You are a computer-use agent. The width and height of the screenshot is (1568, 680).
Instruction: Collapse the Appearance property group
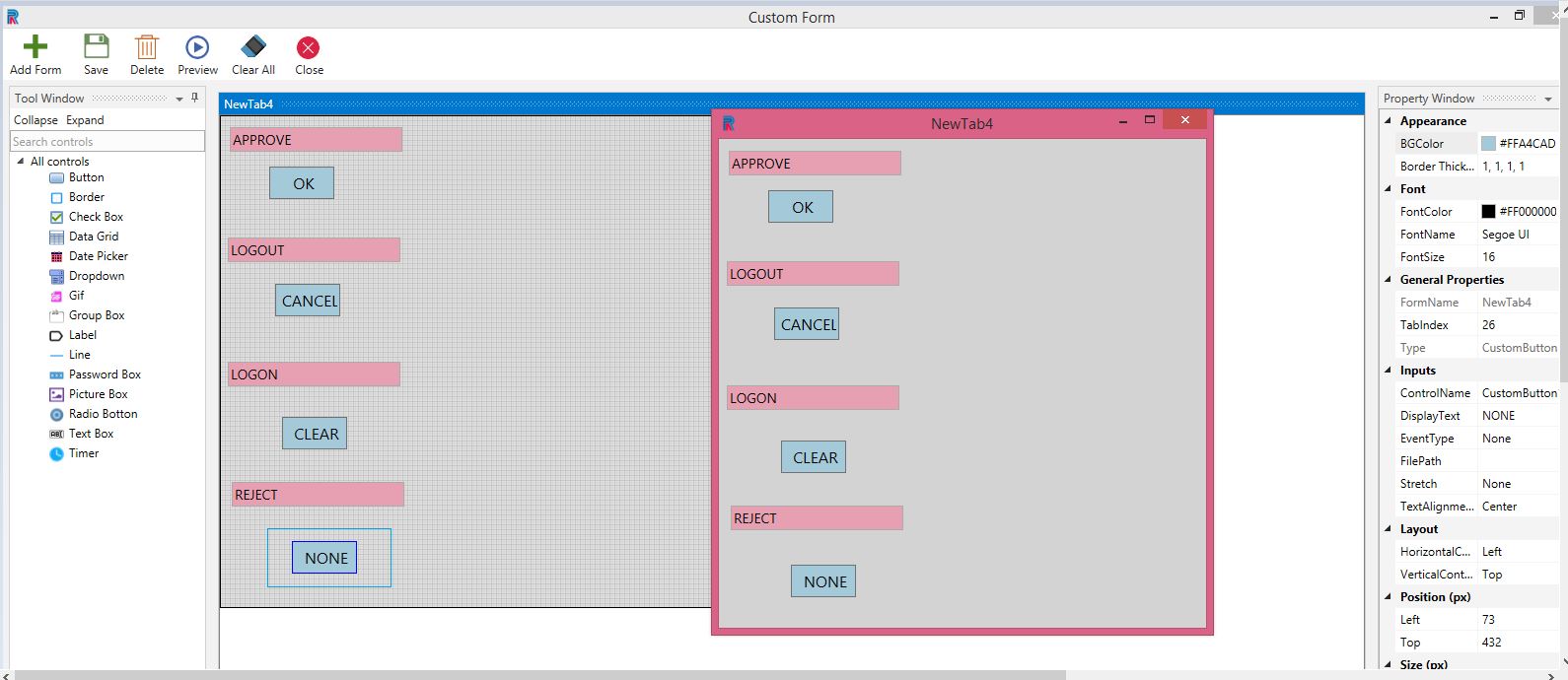(x=1389, y=120)
